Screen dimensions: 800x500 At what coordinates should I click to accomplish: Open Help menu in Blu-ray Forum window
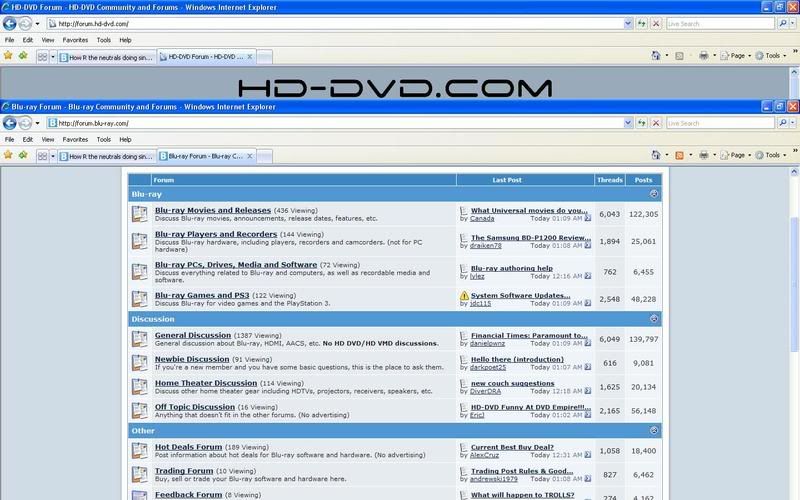[125, 139]
